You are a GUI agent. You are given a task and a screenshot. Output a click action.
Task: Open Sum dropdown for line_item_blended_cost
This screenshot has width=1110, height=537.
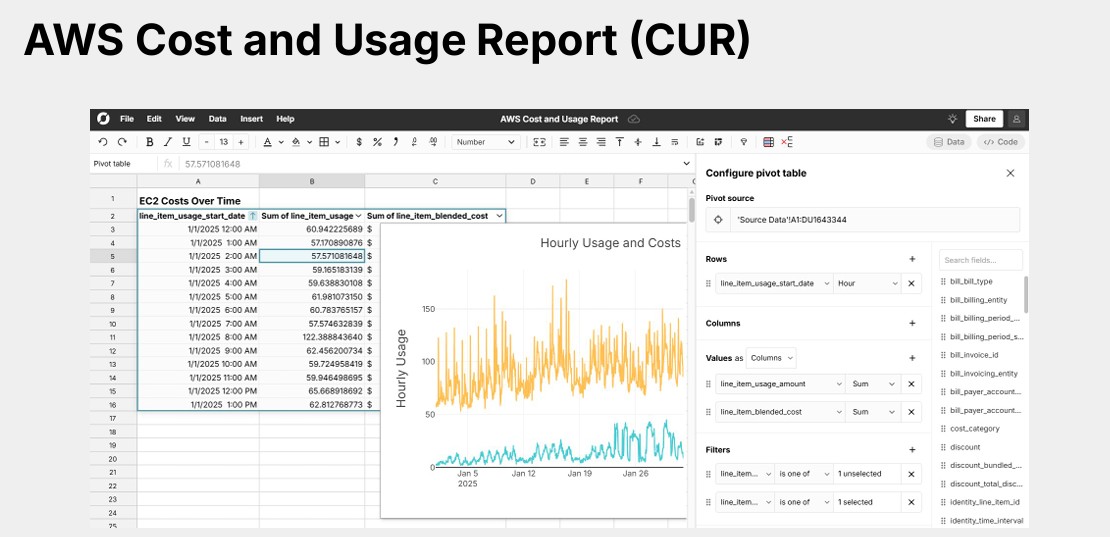[x=874, y=412]
